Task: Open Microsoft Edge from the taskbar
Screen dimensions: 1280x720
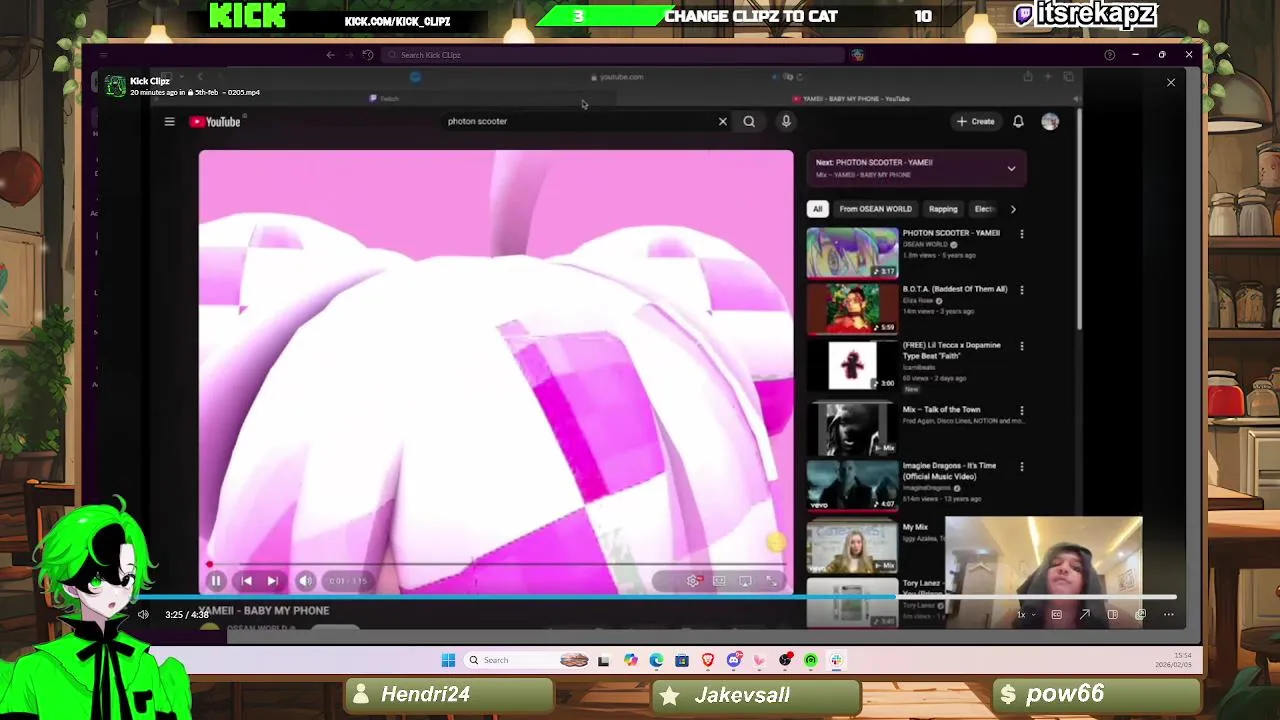Action: click(656, 660)
